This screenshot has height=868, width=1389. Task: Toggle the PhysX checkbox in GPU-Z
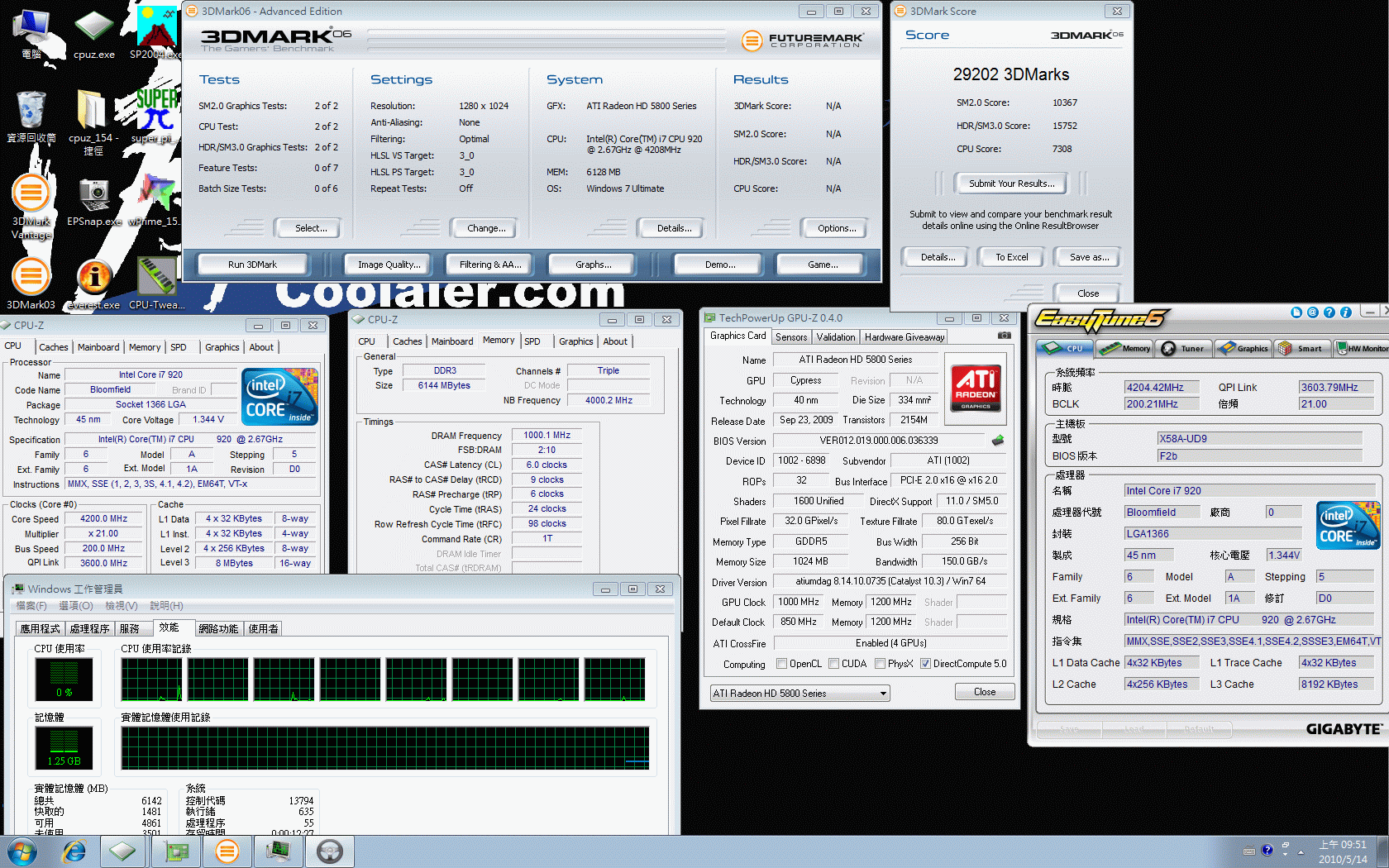(x=881, y=664)
